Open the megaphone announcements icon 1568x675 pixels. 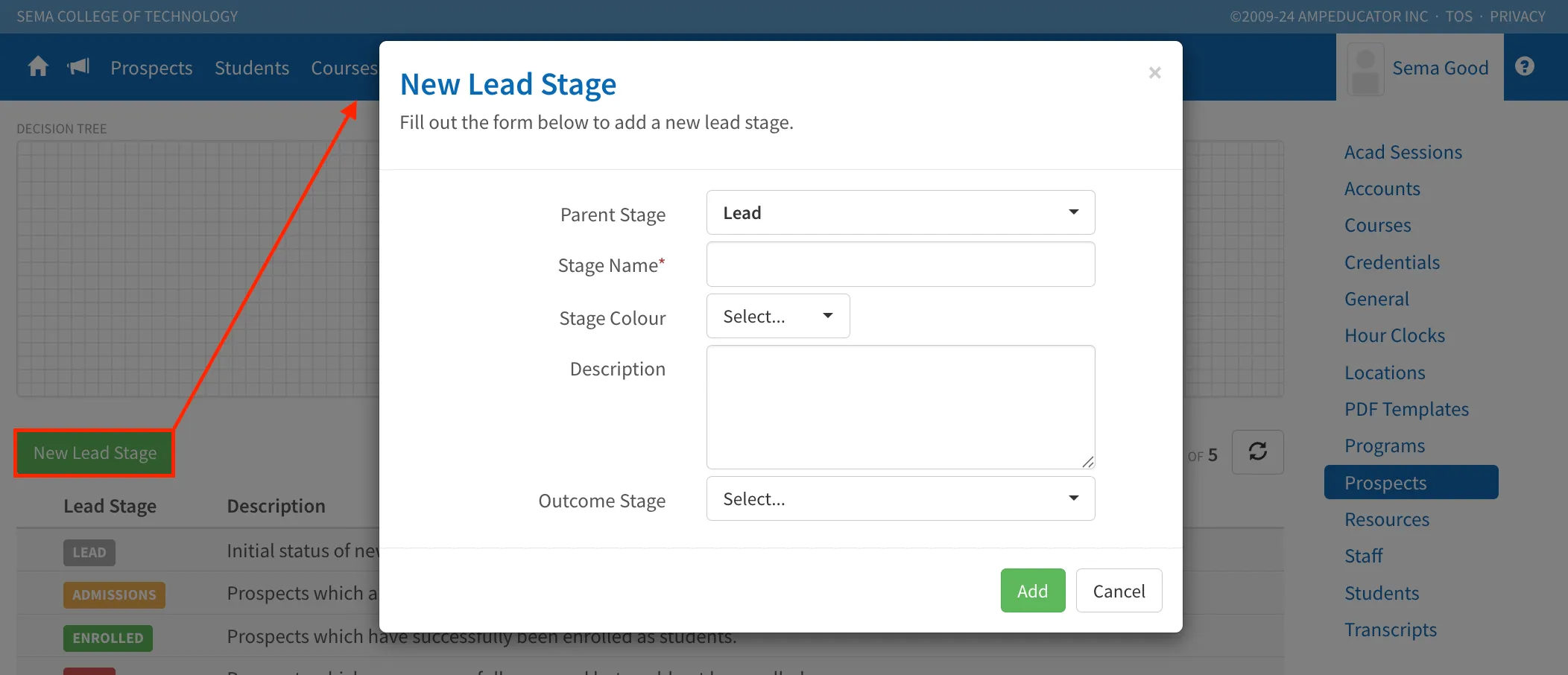point(78,67)
